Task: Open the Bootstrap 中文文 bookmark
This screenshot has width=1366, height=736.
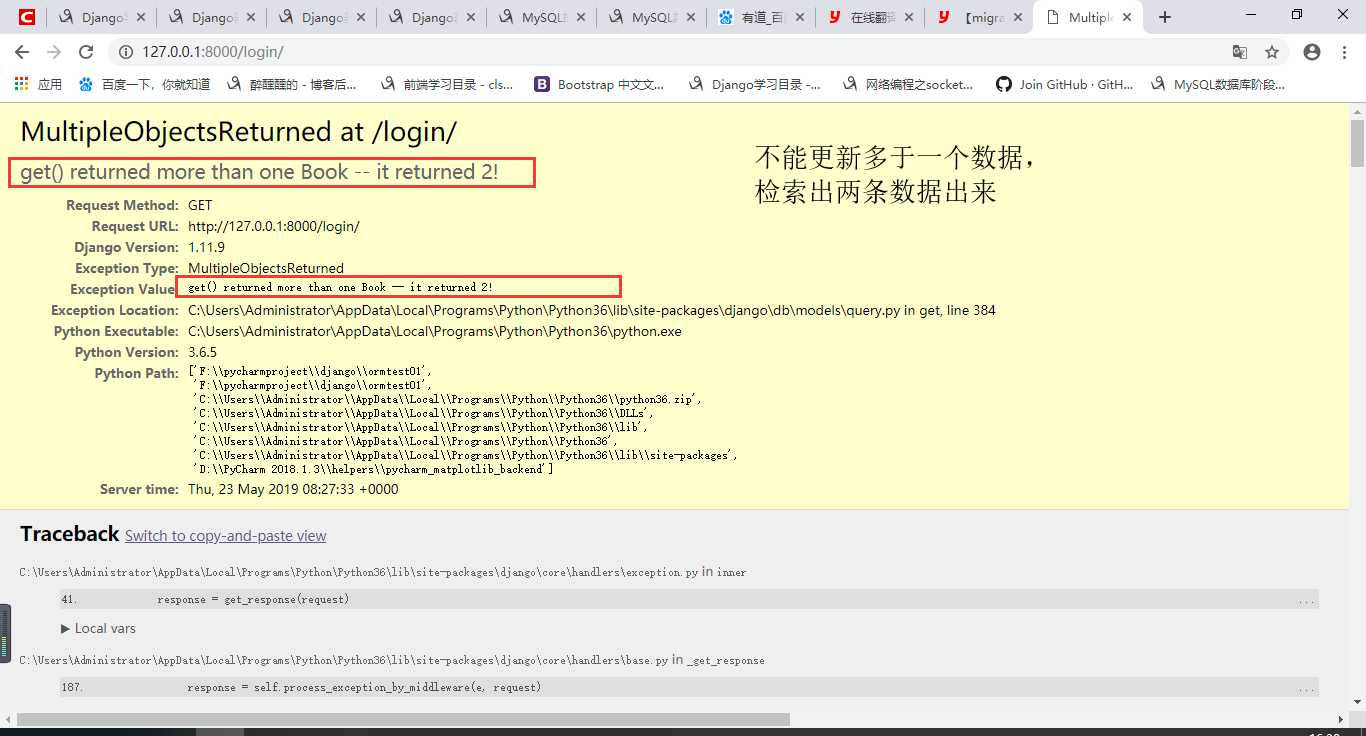Action: [x=600, y=85]
